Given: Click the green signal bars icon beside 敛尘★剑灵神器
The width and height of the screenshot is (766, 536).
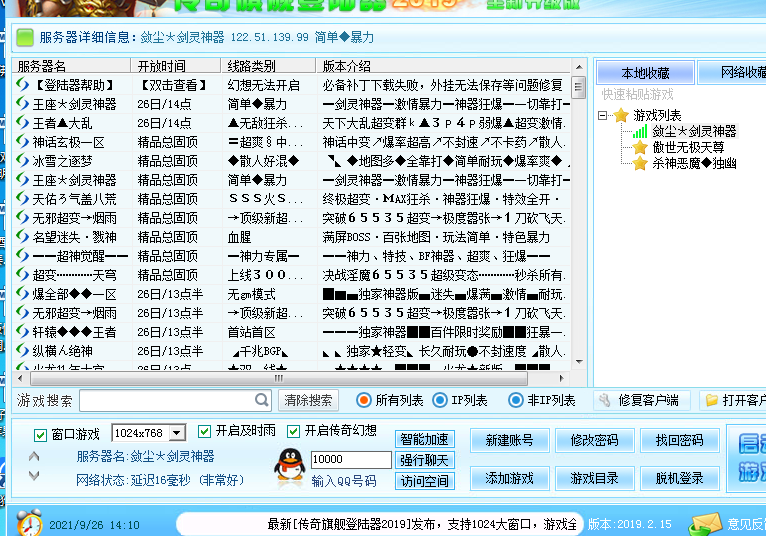Looking at the screenshot, I should coord(640,131).
